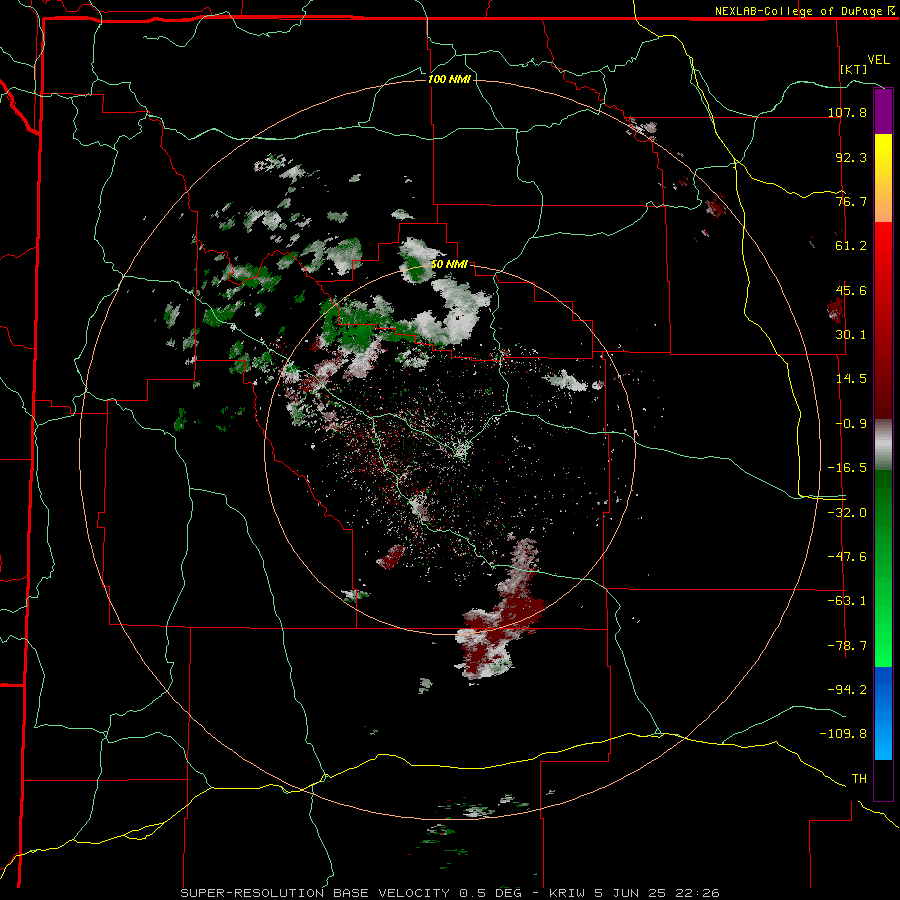Select the 107.8 legend value
This screenshot has height=900, width=900.
click(x=847, y=112)
